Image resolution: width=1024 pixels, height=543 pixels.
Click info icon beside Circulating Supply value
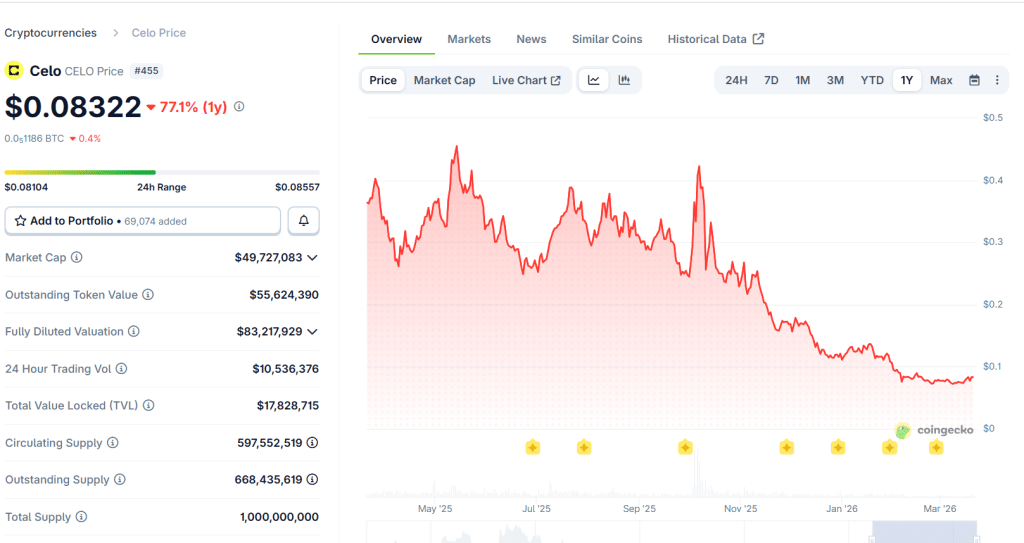tap(313, 443)
